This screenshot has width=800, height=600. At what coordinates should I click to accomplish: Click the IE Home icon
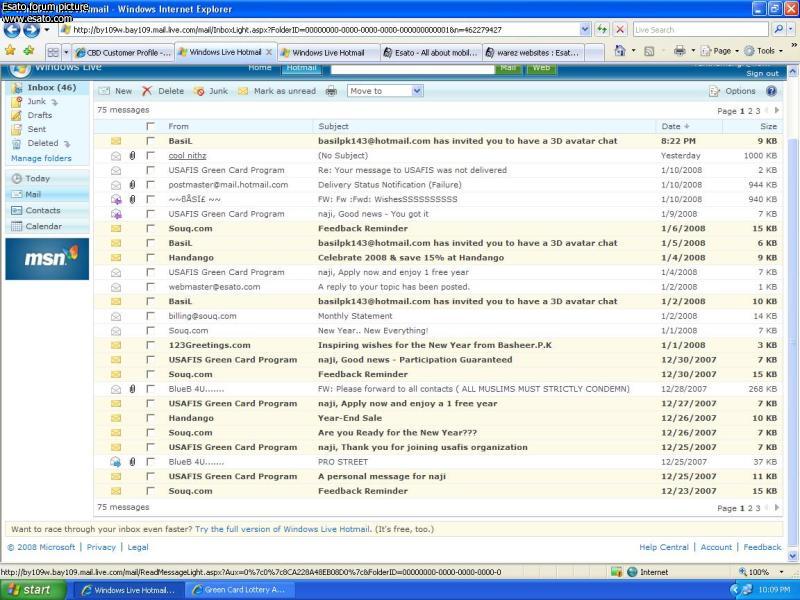620,51
